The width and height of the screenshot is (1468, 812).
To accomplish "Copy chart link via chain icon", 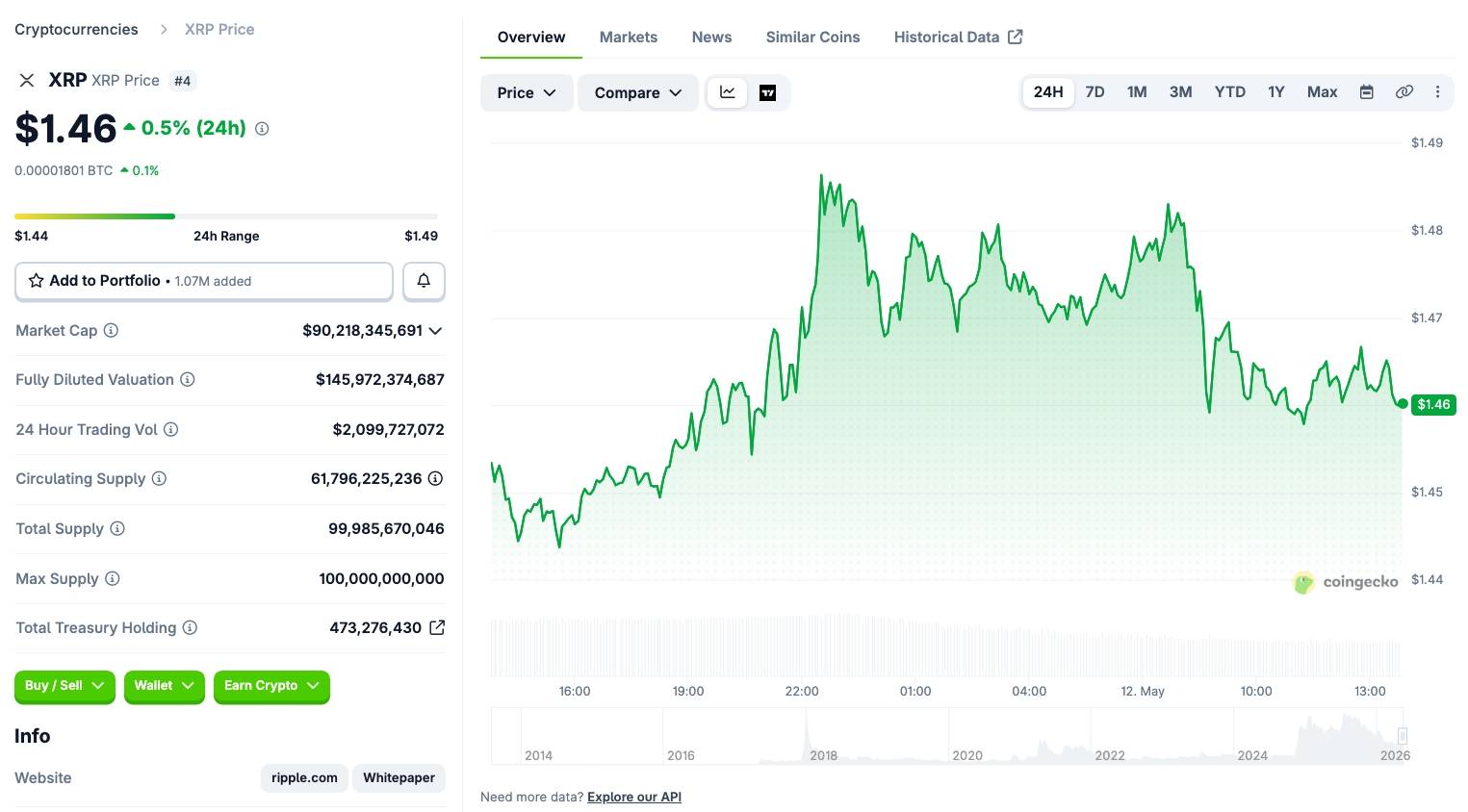I will tap(1404, 92).
